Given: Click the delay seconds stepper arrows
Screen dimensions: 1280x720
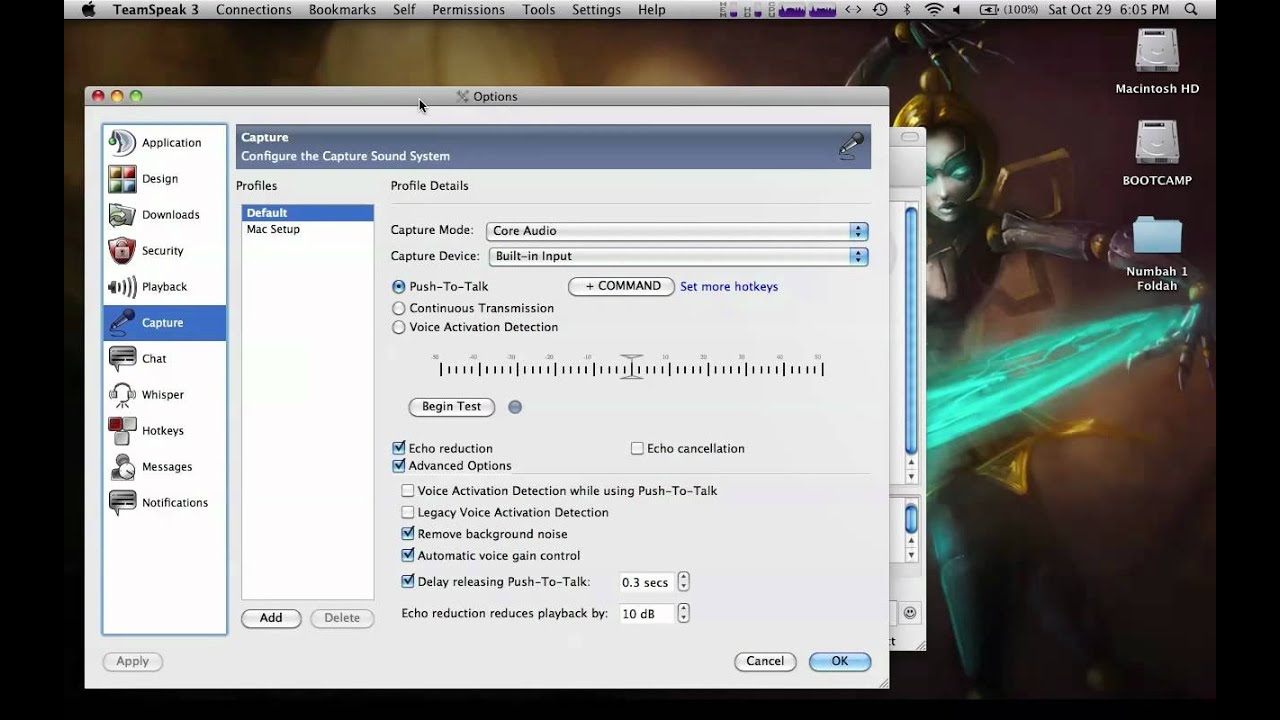Looking at the screenshot, I should coord(683,582).
